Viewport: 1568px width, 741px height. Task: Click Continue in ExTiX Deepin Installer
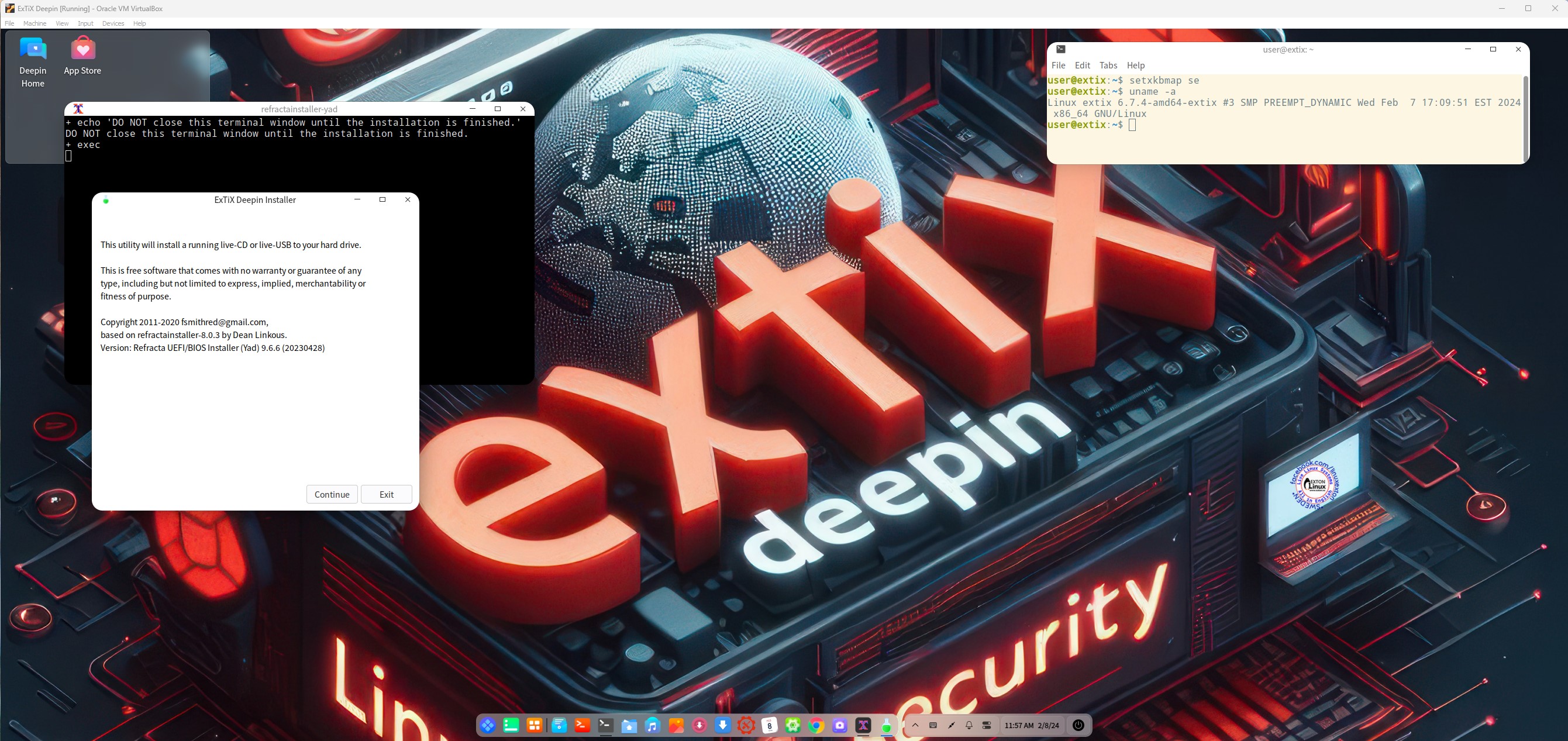332,494
